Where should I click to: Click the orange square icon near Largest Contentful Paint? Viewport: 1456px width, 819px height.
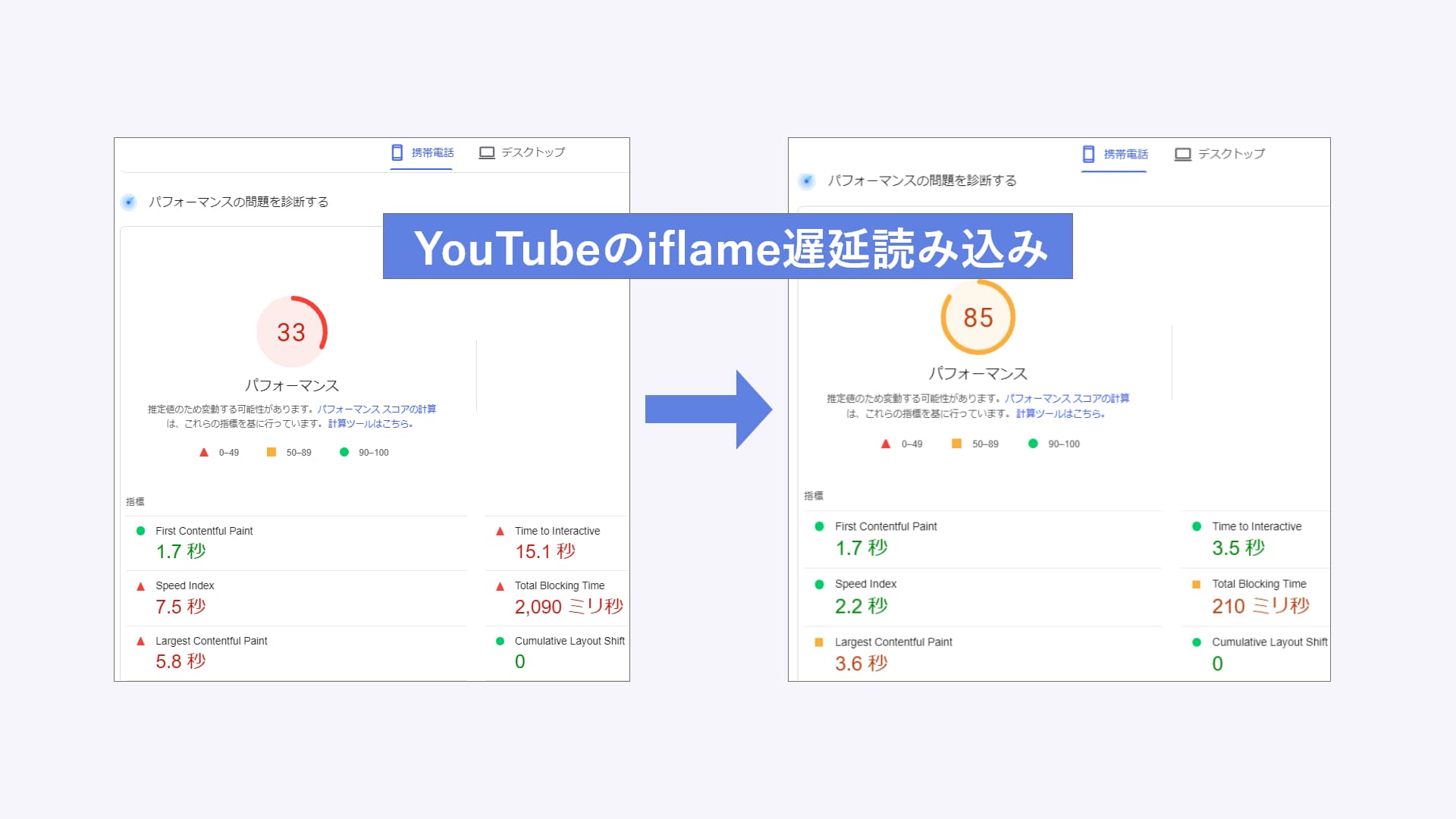[818, 642]
